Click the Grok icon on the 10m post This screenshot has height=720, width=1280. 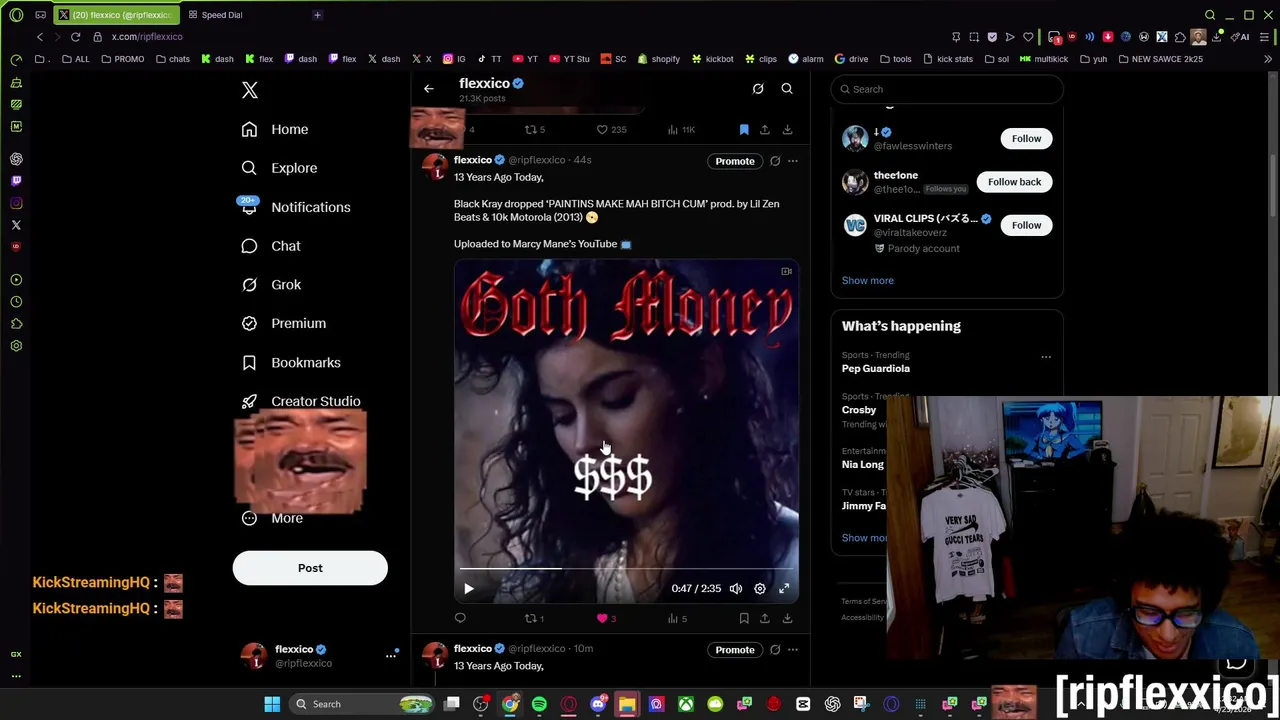click(775, 650)
